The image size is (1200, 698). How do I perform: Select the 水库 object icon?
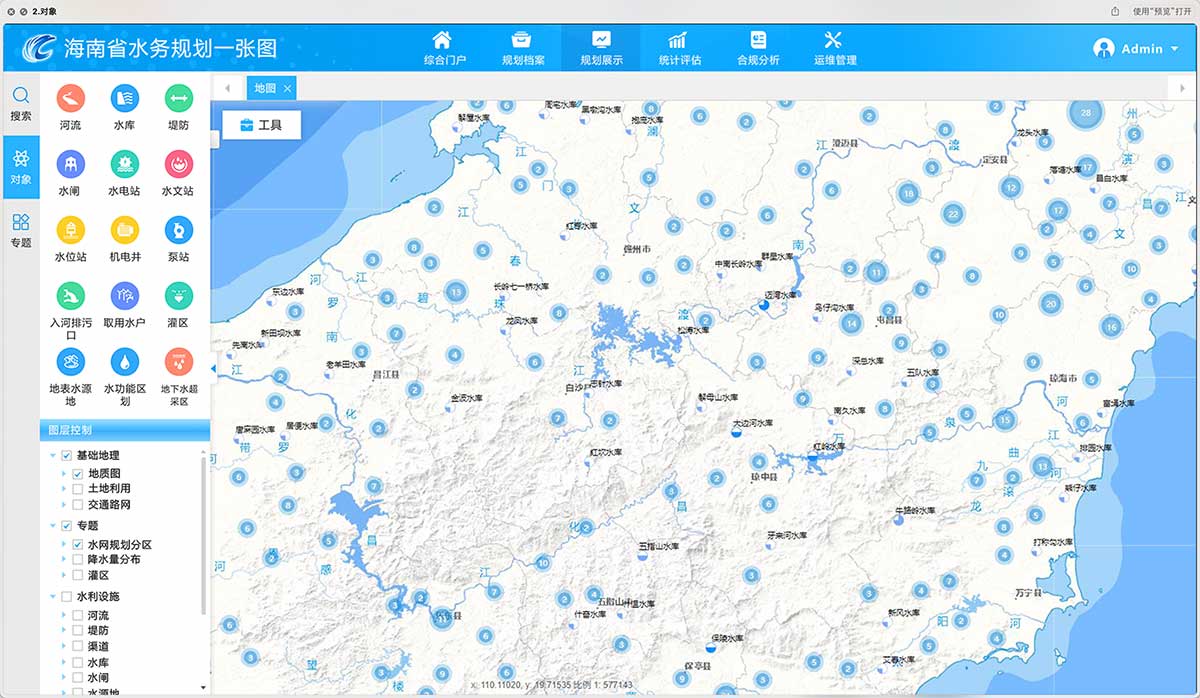pyautogui.click(x=124, y=98)
